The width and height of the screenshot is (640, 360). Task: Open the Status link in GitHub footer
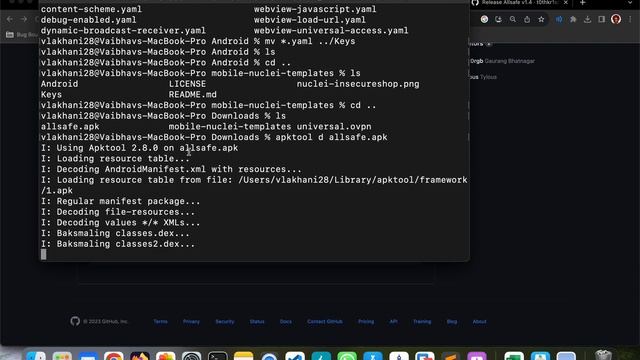pyautogui.click(x=257, y=322)
